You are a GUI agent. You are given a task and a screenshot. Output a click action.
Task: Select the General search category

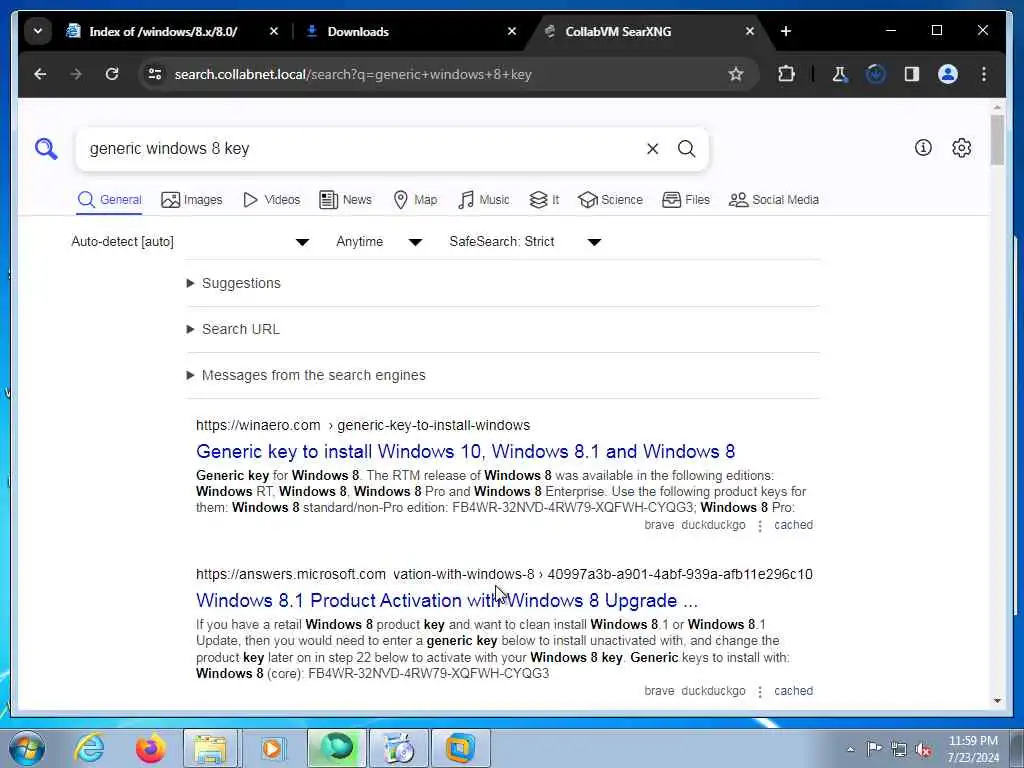[109, 200]
